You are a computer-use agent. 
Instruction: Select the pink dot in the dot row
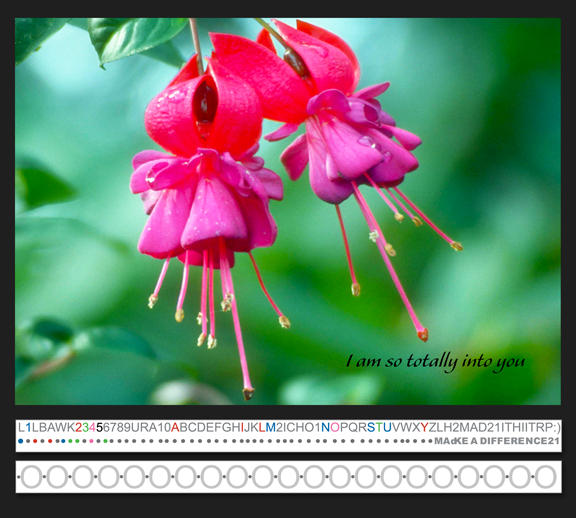click(91, 441)
